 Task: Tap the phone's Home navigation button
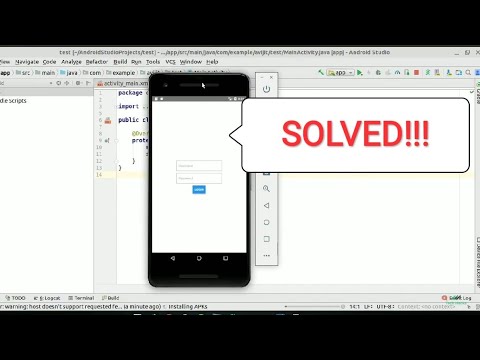pos(199,258)
